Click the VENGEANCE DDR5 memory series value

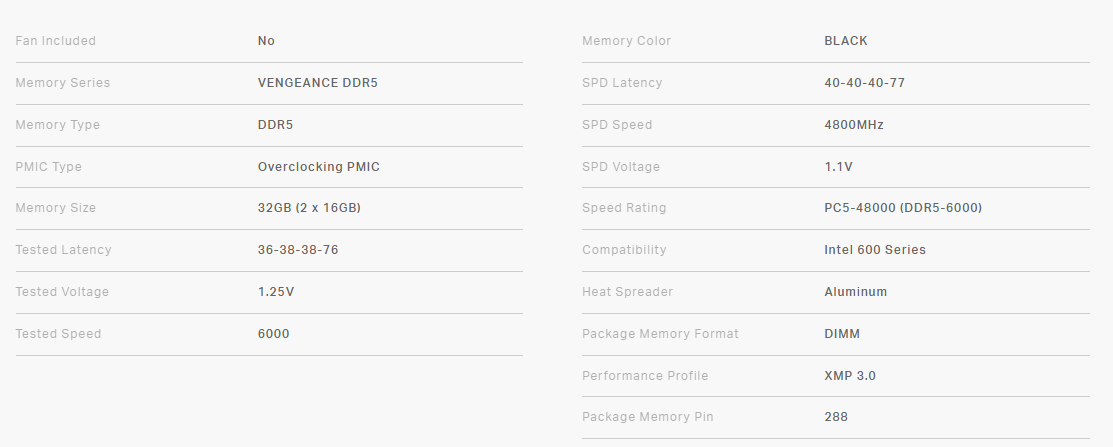(317, 83)
